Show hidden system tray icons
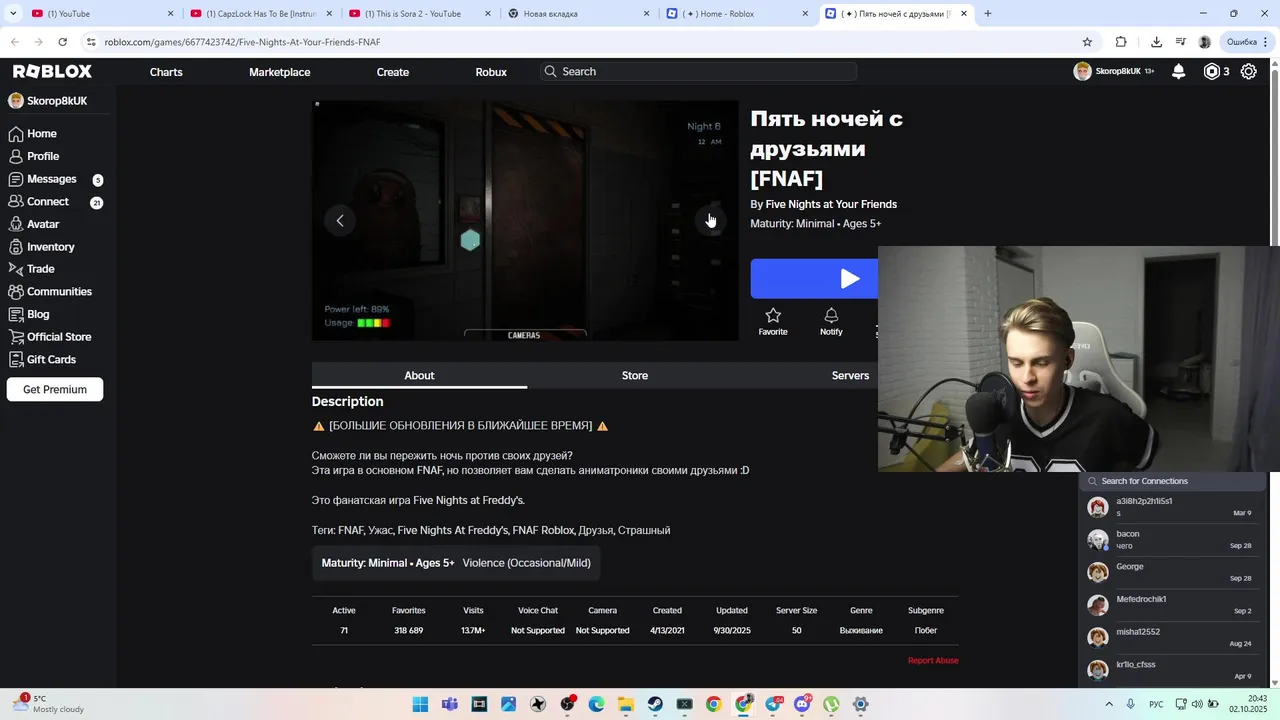This screenshot has width=1280, height=720. click(1108, 704)
